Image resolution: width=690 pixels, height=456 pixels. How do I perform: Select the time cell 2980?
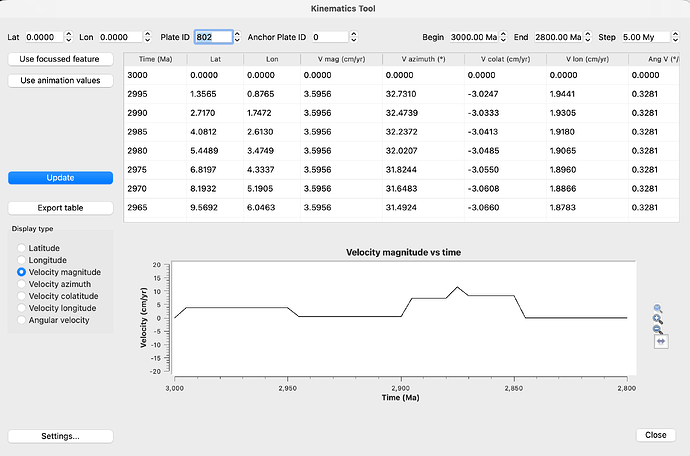pyautogui.click(x=155, y=151)
